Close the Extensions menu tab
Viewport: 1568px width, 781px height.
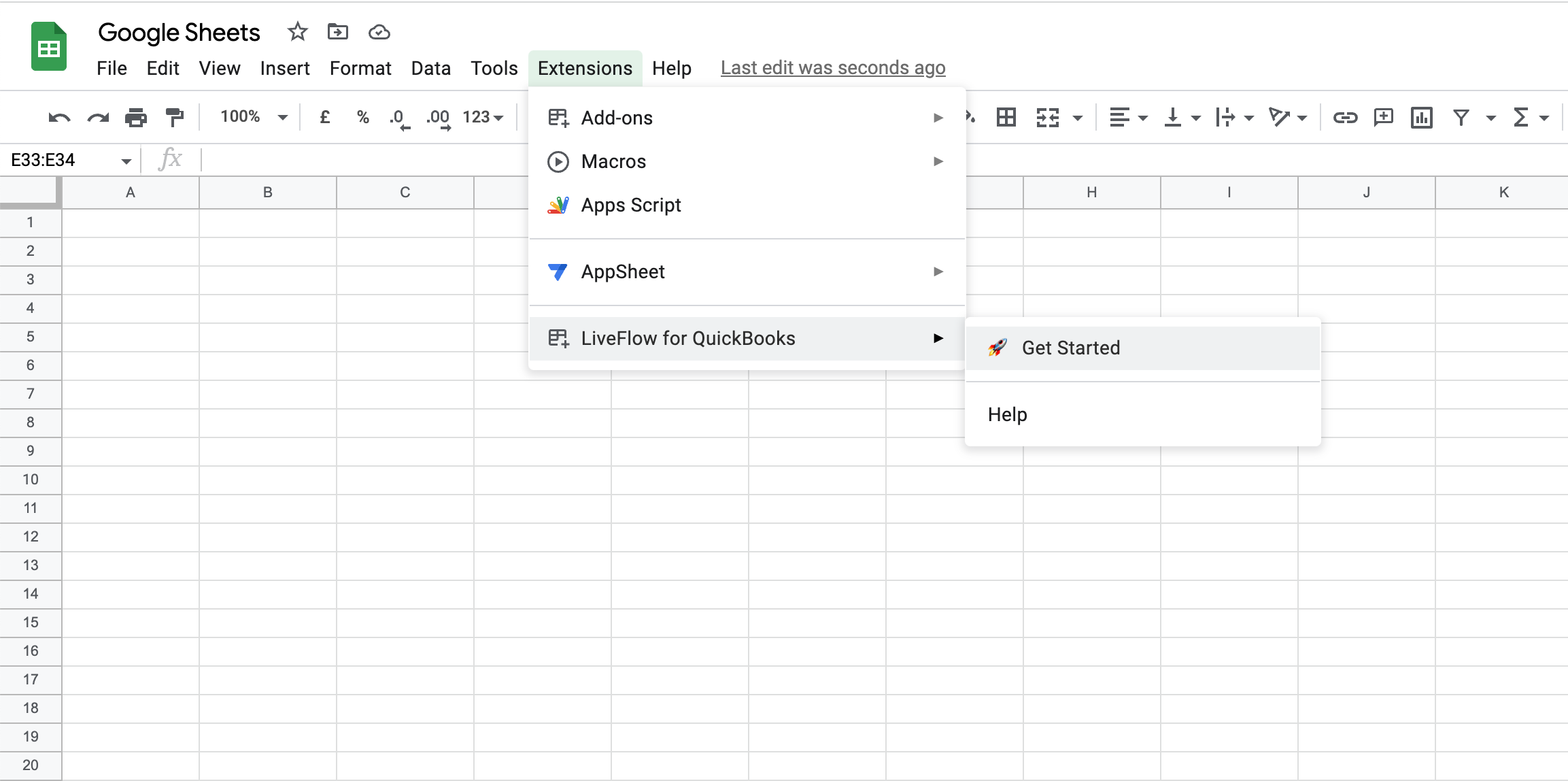(x=585, y=68)
